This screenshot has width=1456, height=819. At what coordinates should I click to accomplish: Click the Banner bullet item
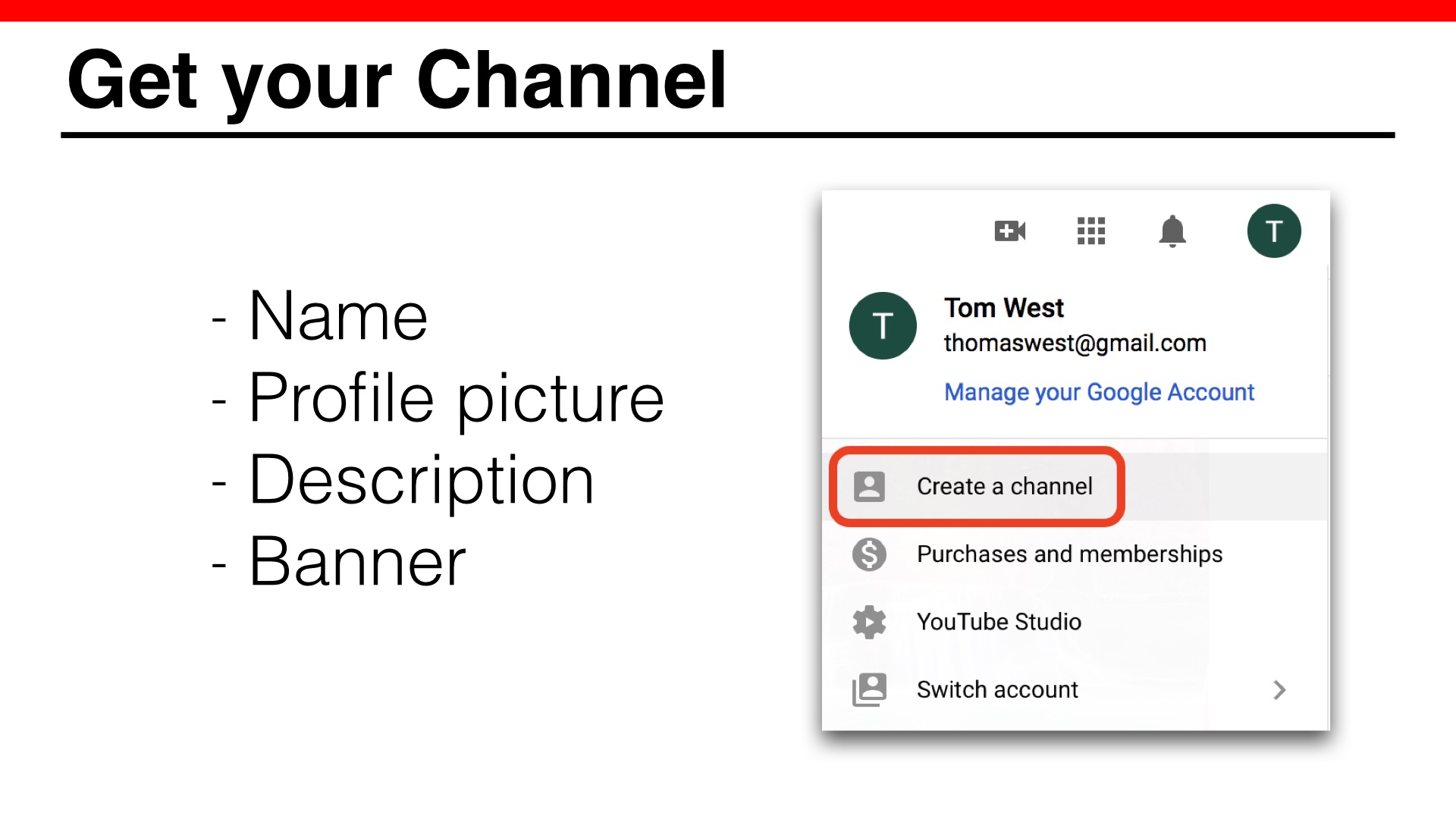[339, 561]
